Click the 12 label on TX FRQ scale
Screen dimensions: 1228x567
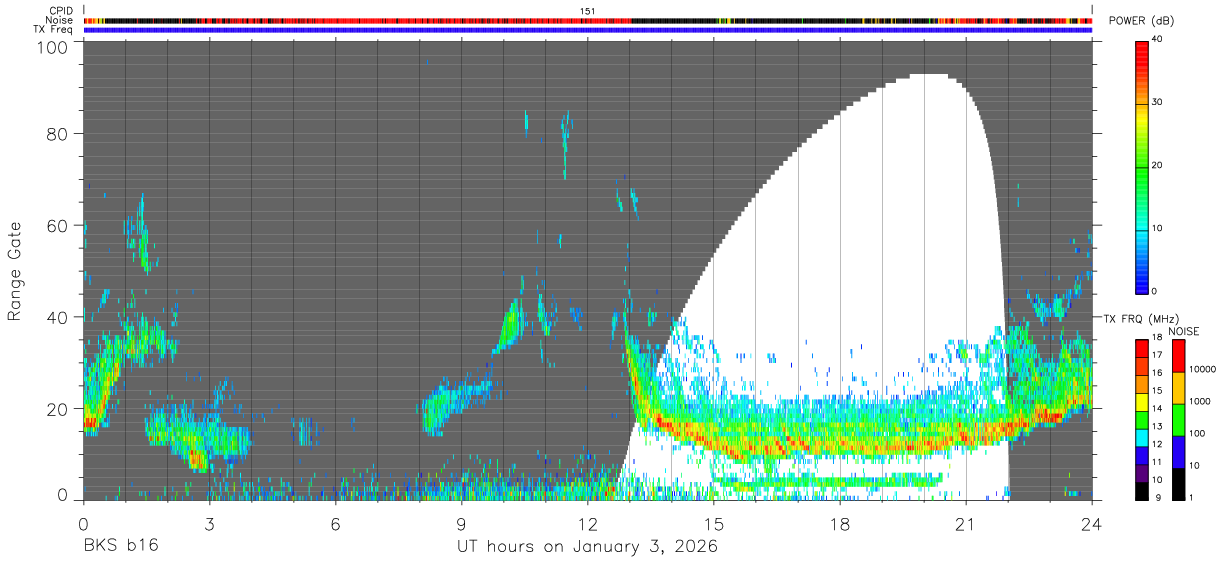tap(1157, 444)
